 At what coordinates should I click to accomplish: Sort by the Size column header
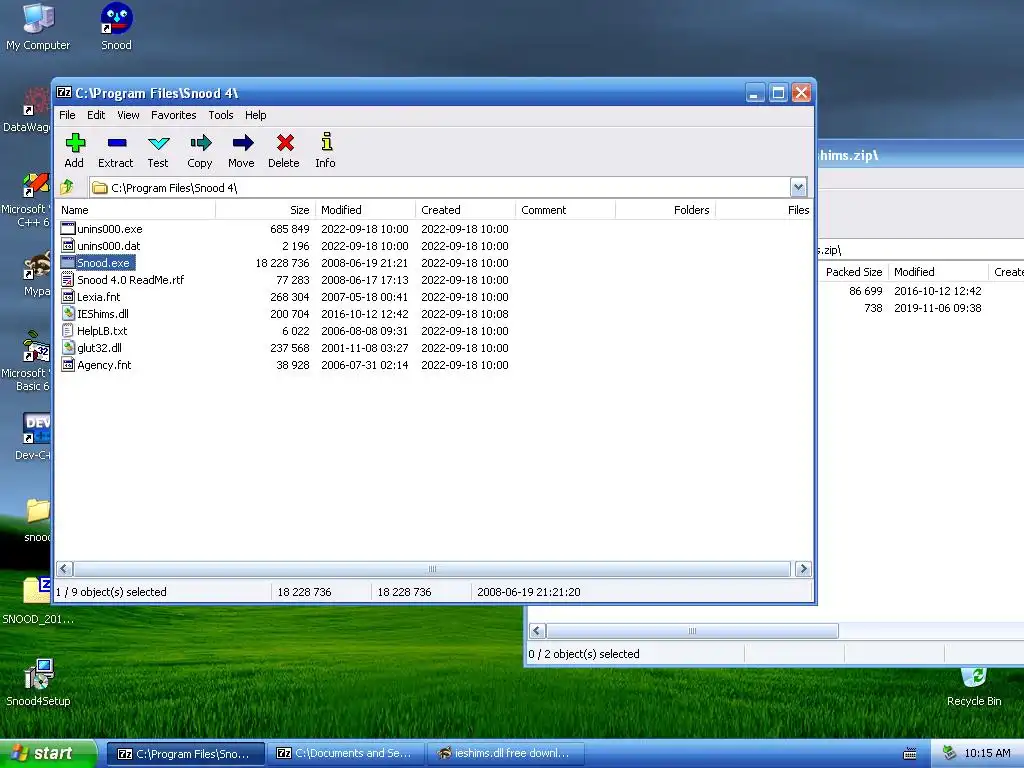click(266, 210)
